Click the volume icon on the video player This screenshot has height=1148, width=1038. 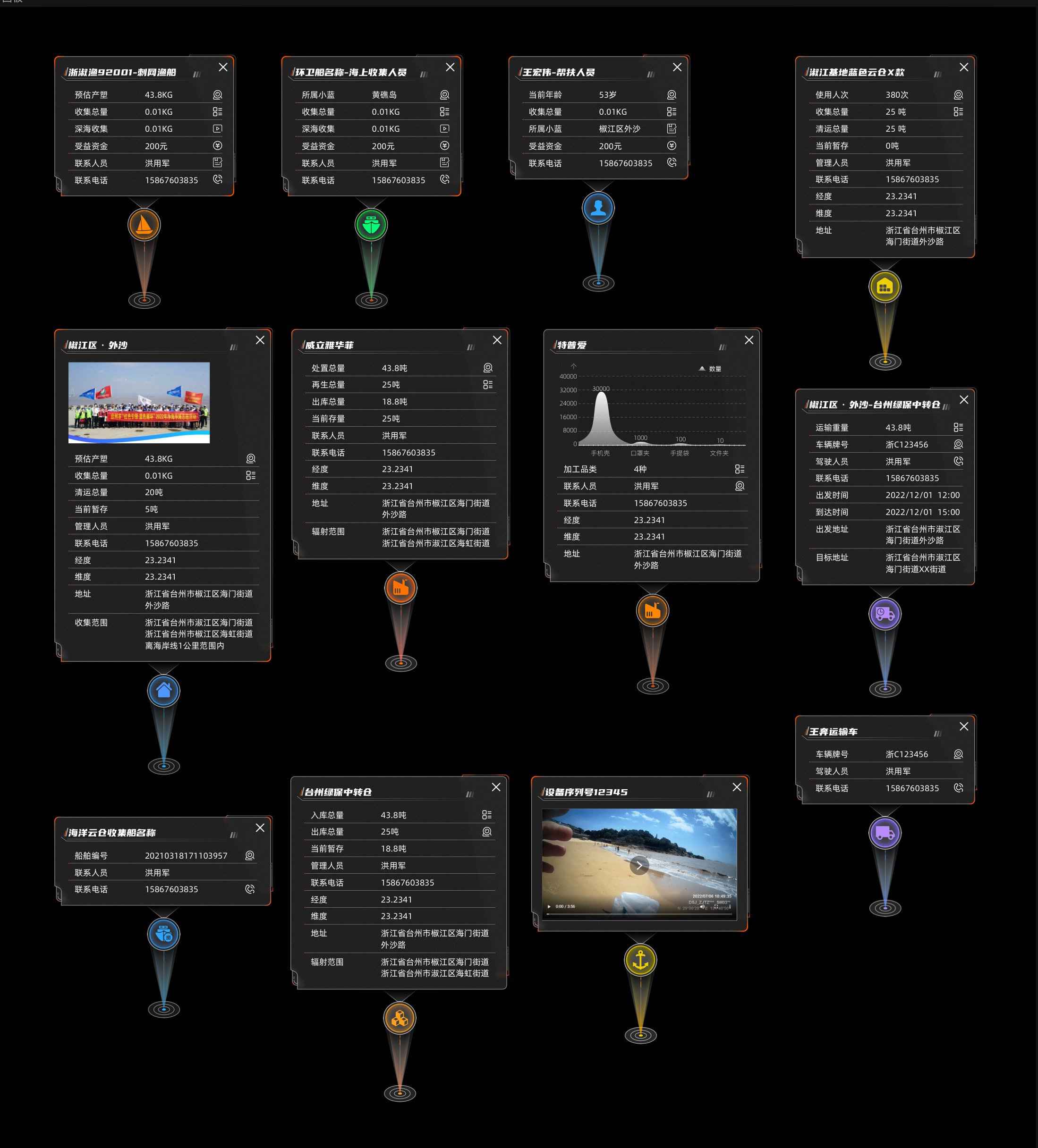click(x=702, y=907)
